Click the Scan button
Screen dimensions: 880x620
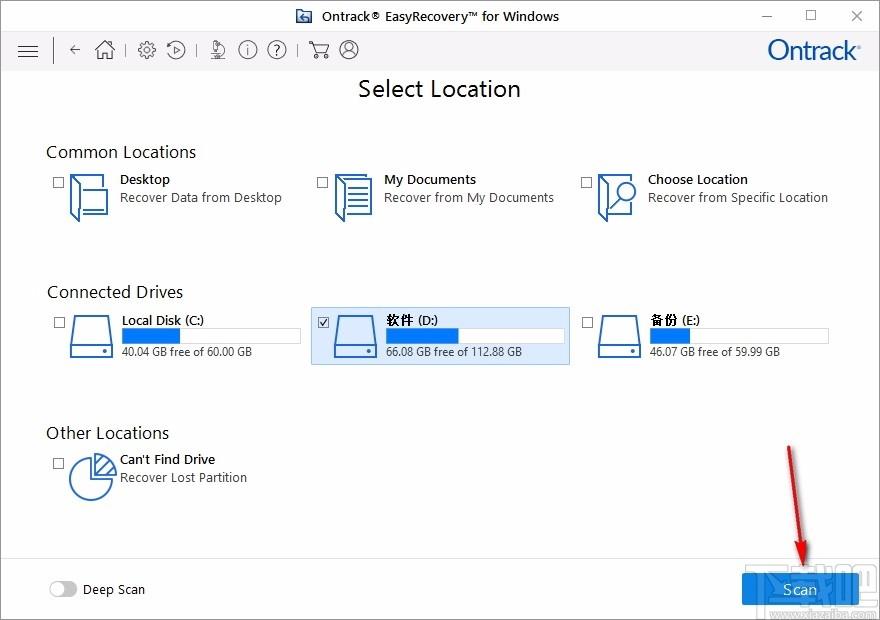pos(800,589)
